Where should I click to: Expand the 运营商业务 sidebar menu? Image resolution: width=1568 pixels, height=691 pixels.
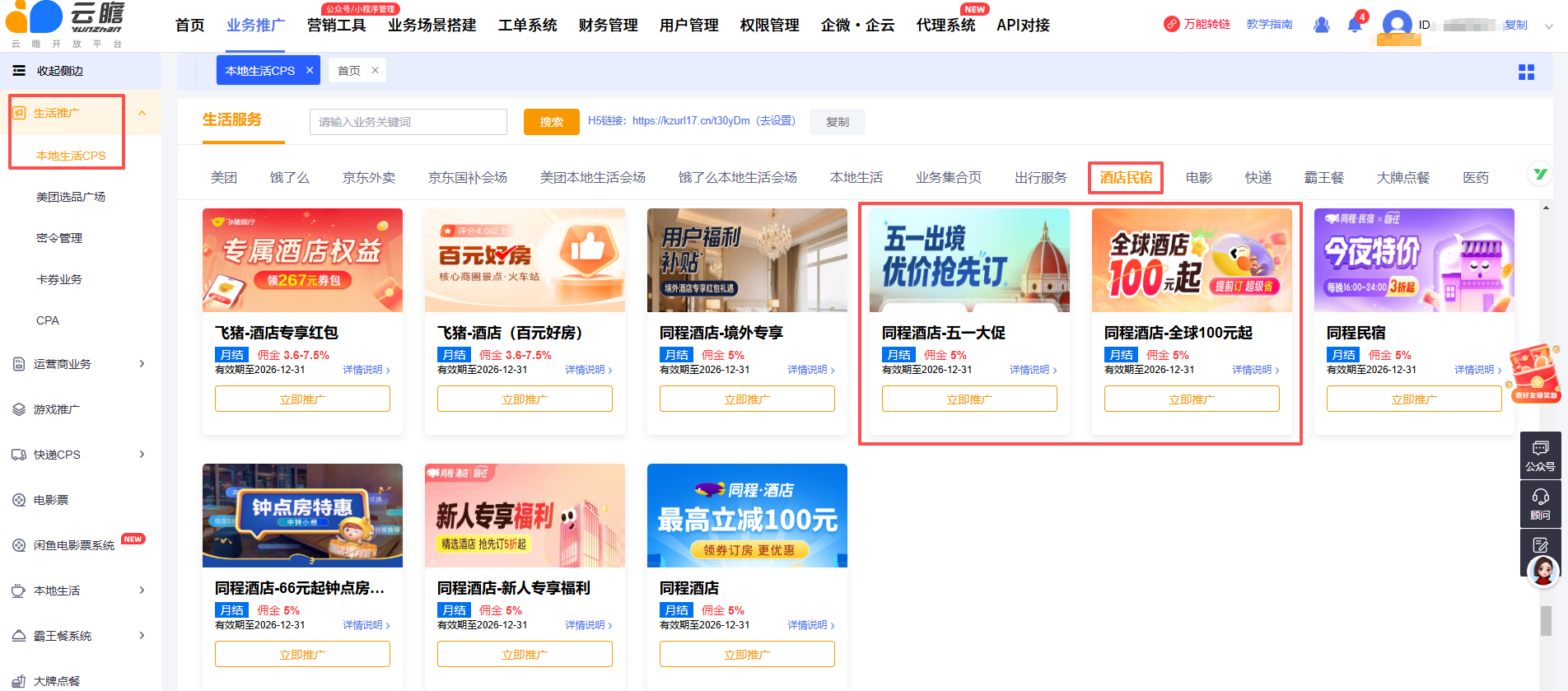[142, 364]
